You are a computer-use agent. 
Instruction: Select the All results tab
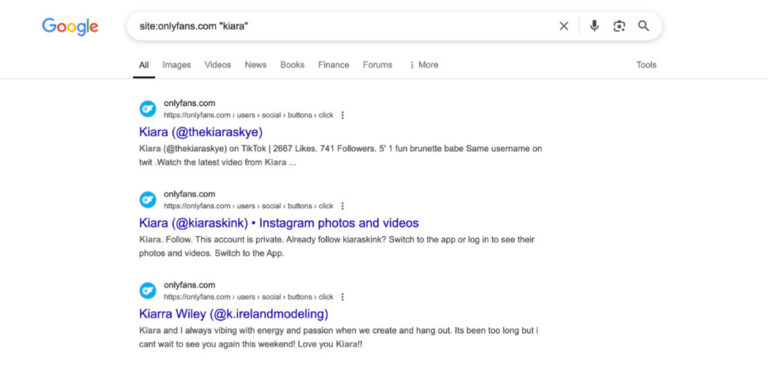(x=144, y=65)
